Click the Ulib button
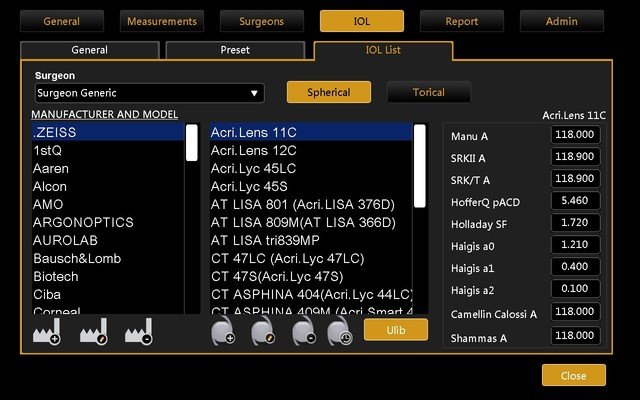 point(396,330)
